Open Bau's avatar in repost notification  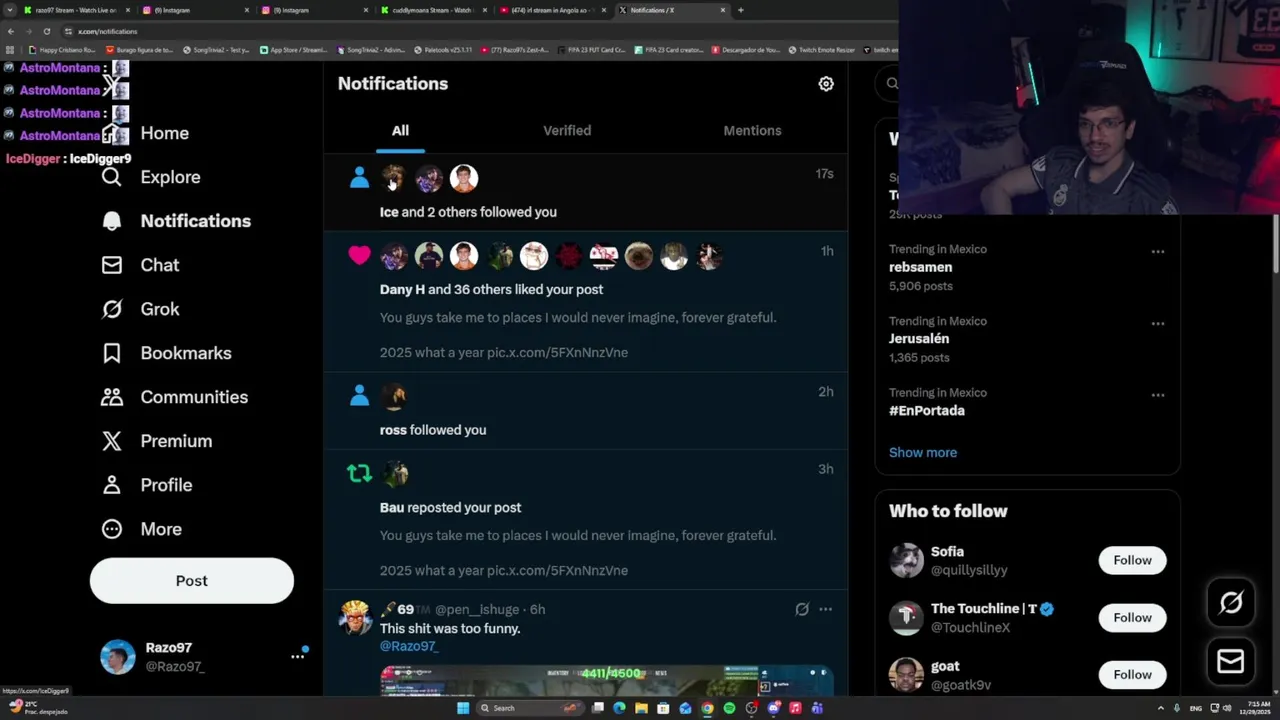pyautogui.click(x=394, y=474)
